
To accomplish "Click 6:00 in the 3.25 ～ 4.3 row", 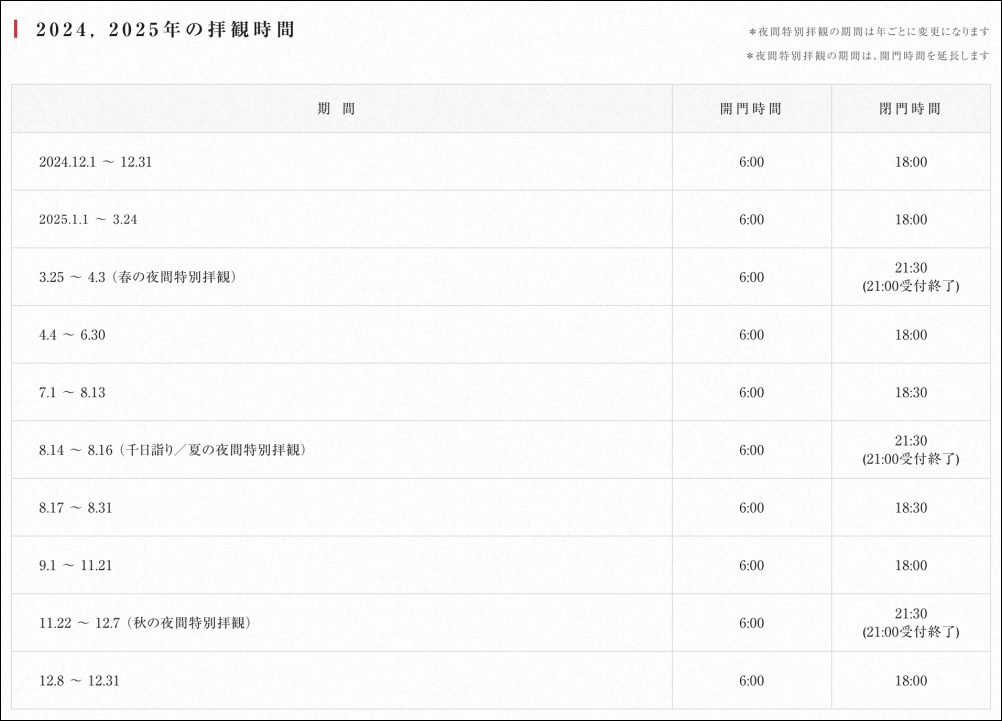I will [x=752, y=277].
